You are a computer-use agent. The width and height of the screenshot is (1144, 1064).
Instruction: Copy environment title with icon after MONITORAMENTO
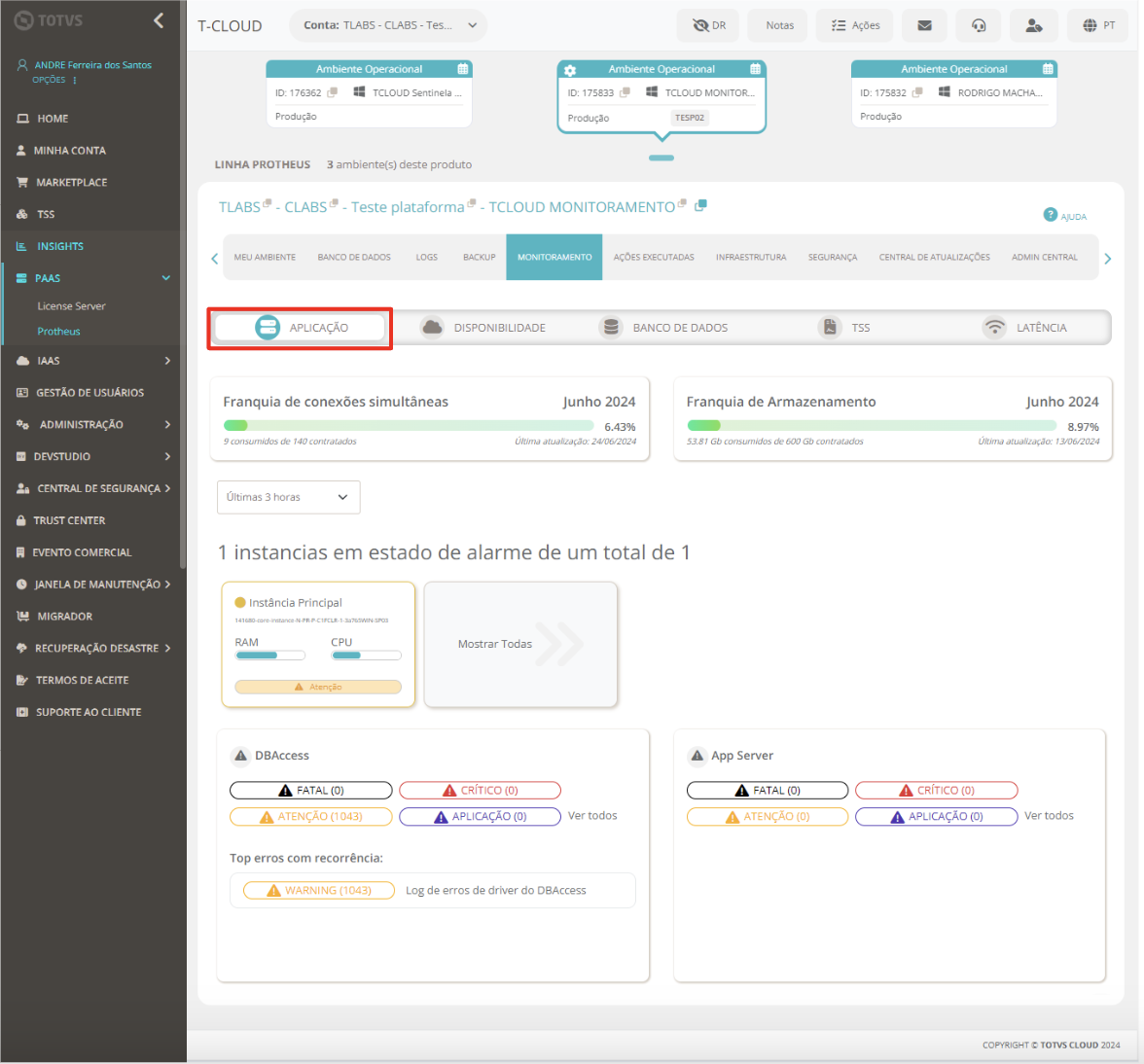point(703,206)
